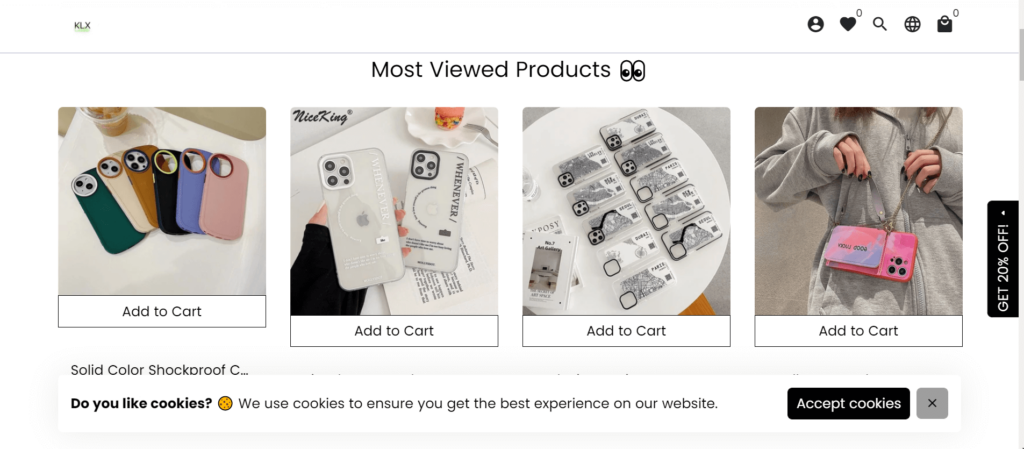The height and width of the screenshot is (449, 1024).
Task: Click the Accept cookies button
Action: (848, 403)
